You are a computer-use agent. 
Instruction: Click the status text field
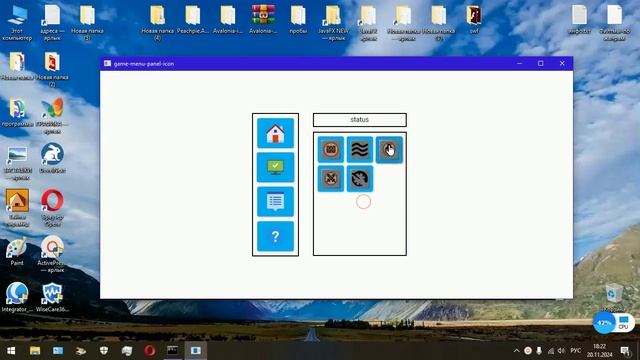[x=360, y=120]
